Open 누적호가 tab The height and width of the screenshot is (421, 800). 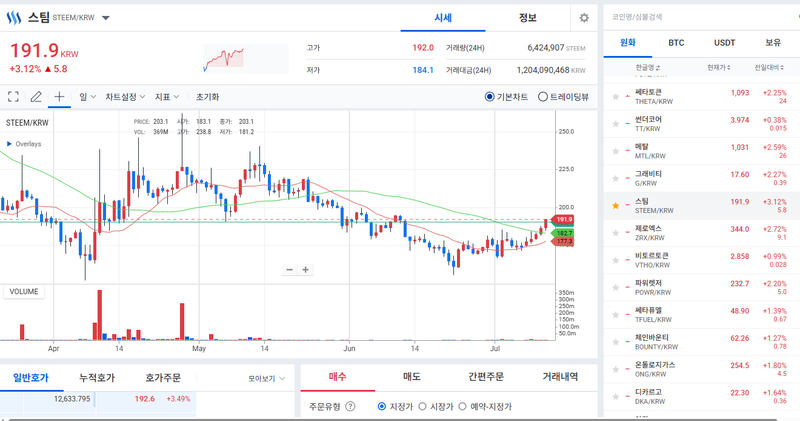coord(96,378)
